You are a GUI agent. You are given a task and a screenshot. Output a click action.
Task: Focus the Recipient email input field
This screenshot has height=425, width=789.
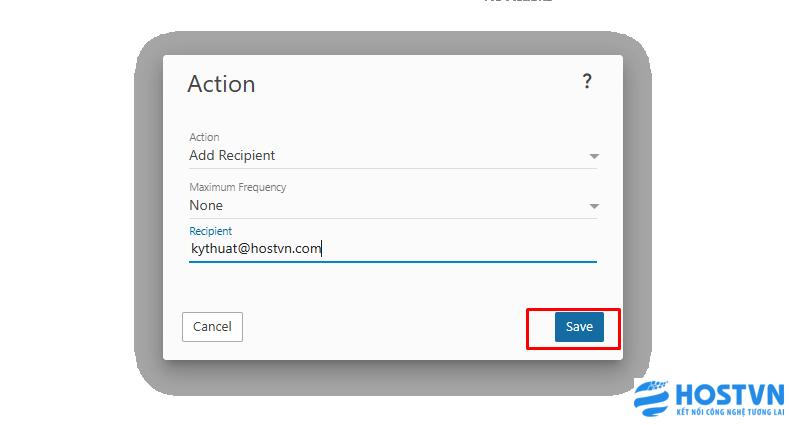coord(450,248)
